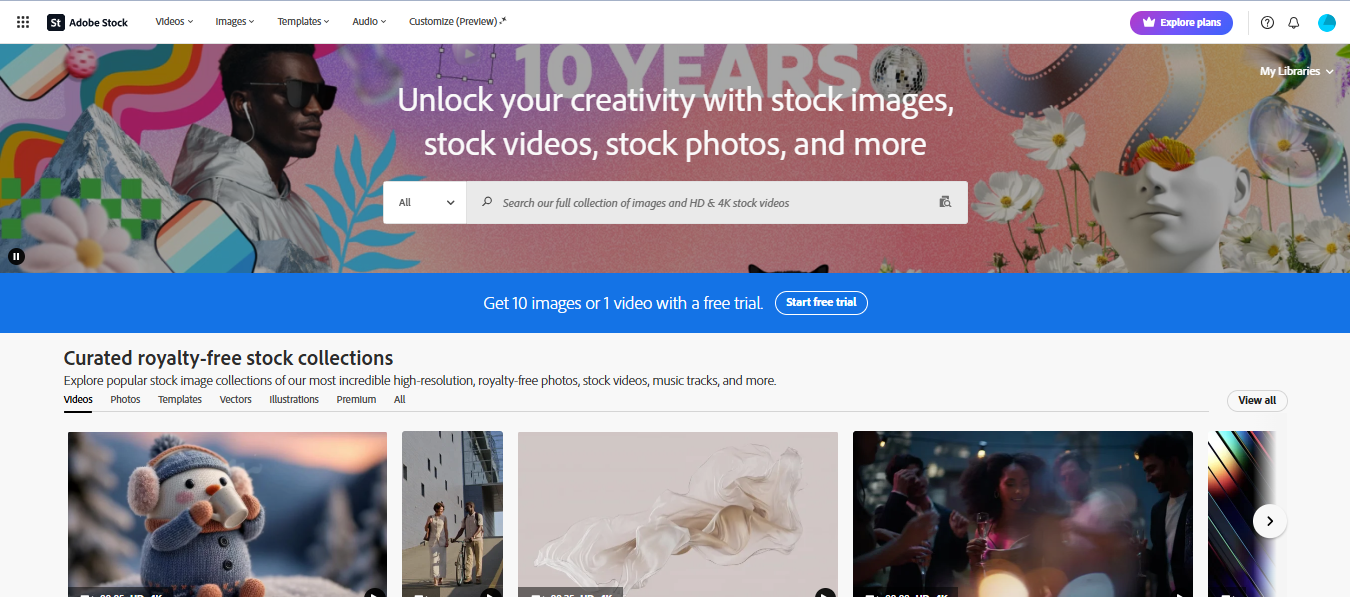Click the search input field
This screenshot has width=1350, height=597.
pos(700,202)
